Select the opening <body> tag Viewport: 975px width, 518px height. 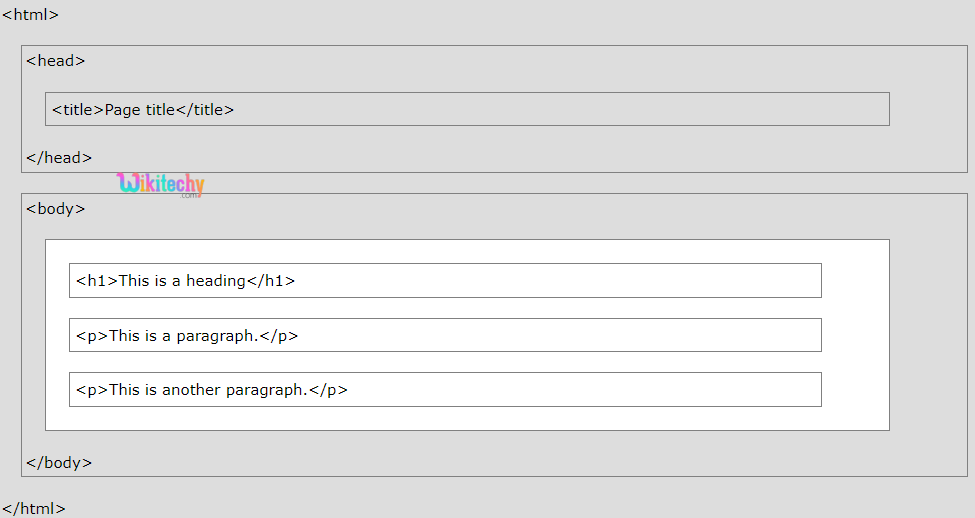[x=56, y=209]
